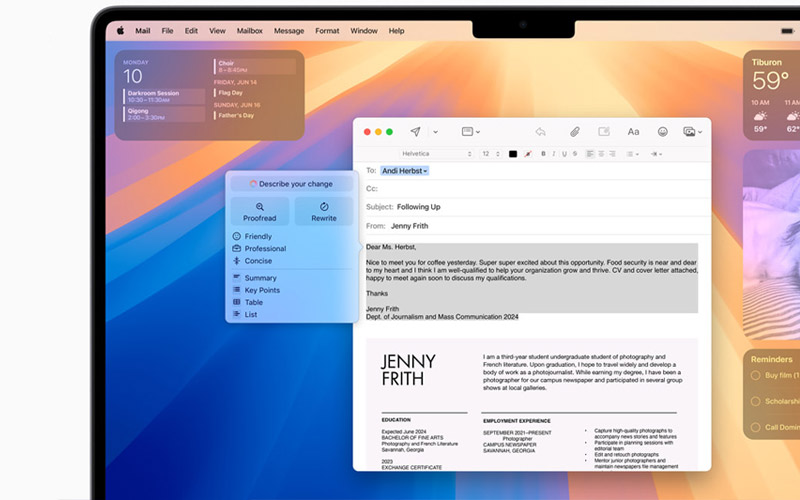Screen dimensions: 800x500
Task: Choose the Friendly tone option
Action: pyautogui.click(x=253, y=236)
